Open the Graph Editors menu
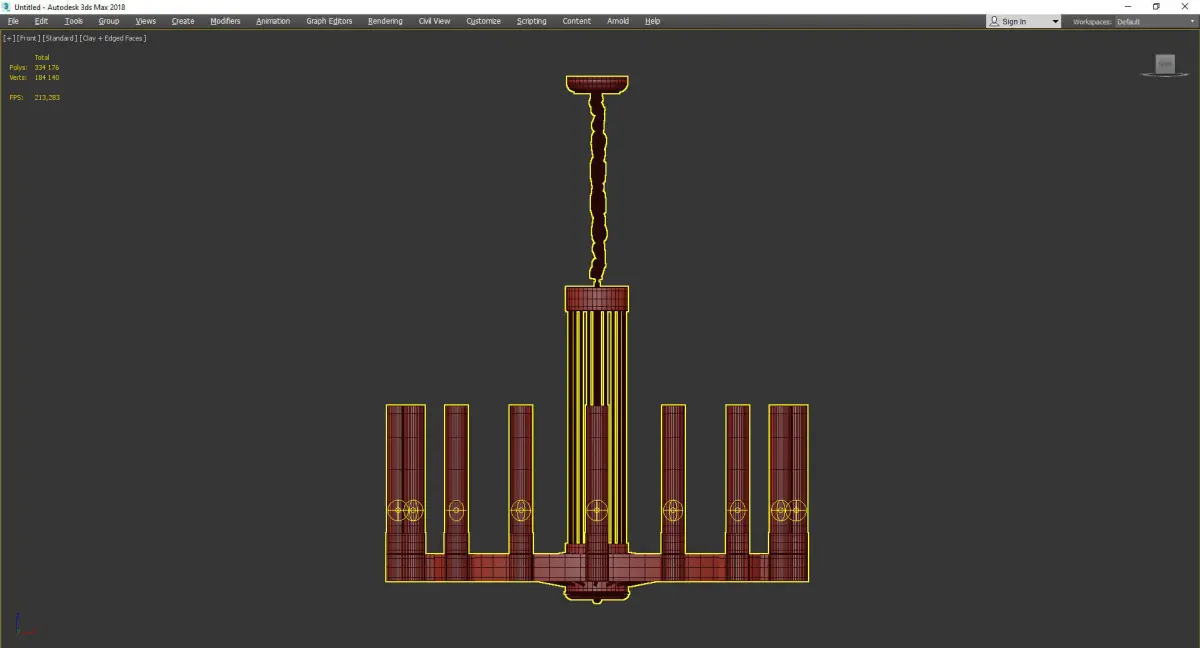Image resolution: width=1200 pixels, height=648 pixels. click(x=329, y=21)
